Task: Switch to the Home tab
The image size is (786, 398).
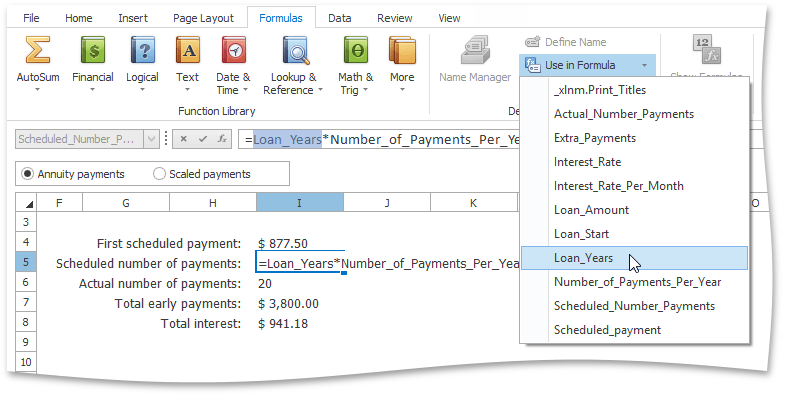Action: (79, 18)
